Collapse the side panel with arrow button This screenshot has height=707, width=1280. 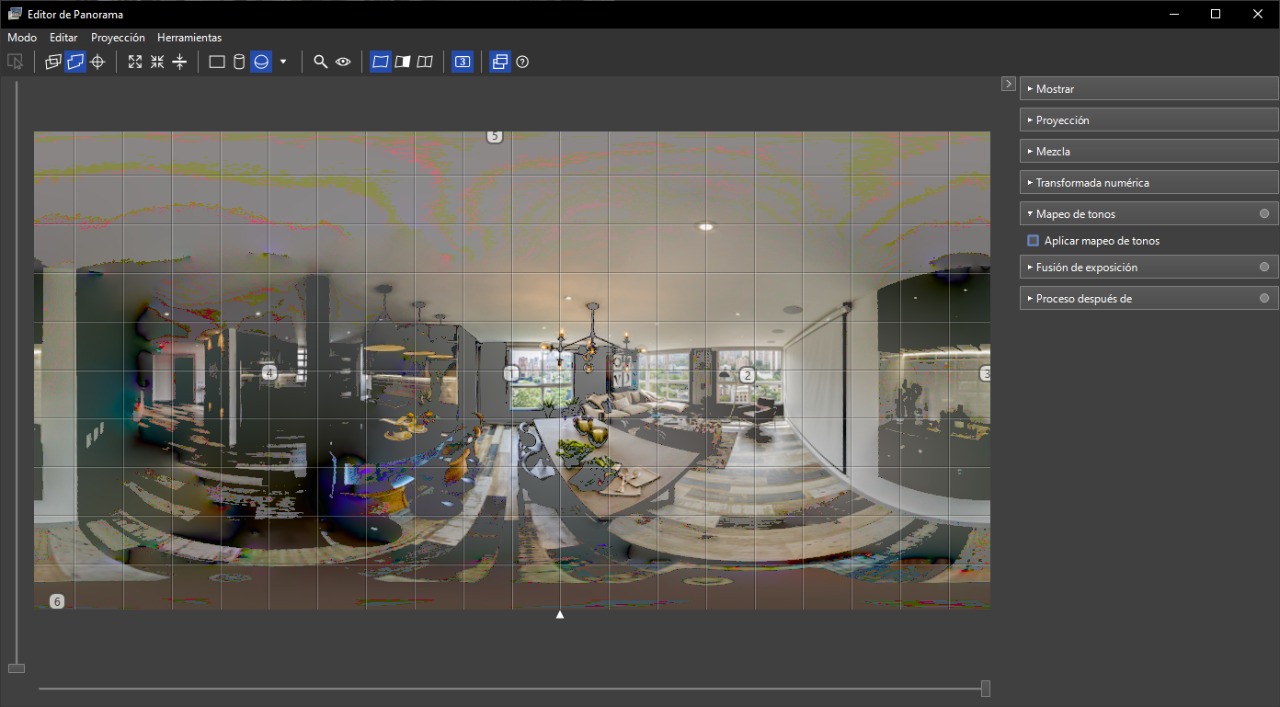click(x=1008, y=84)
